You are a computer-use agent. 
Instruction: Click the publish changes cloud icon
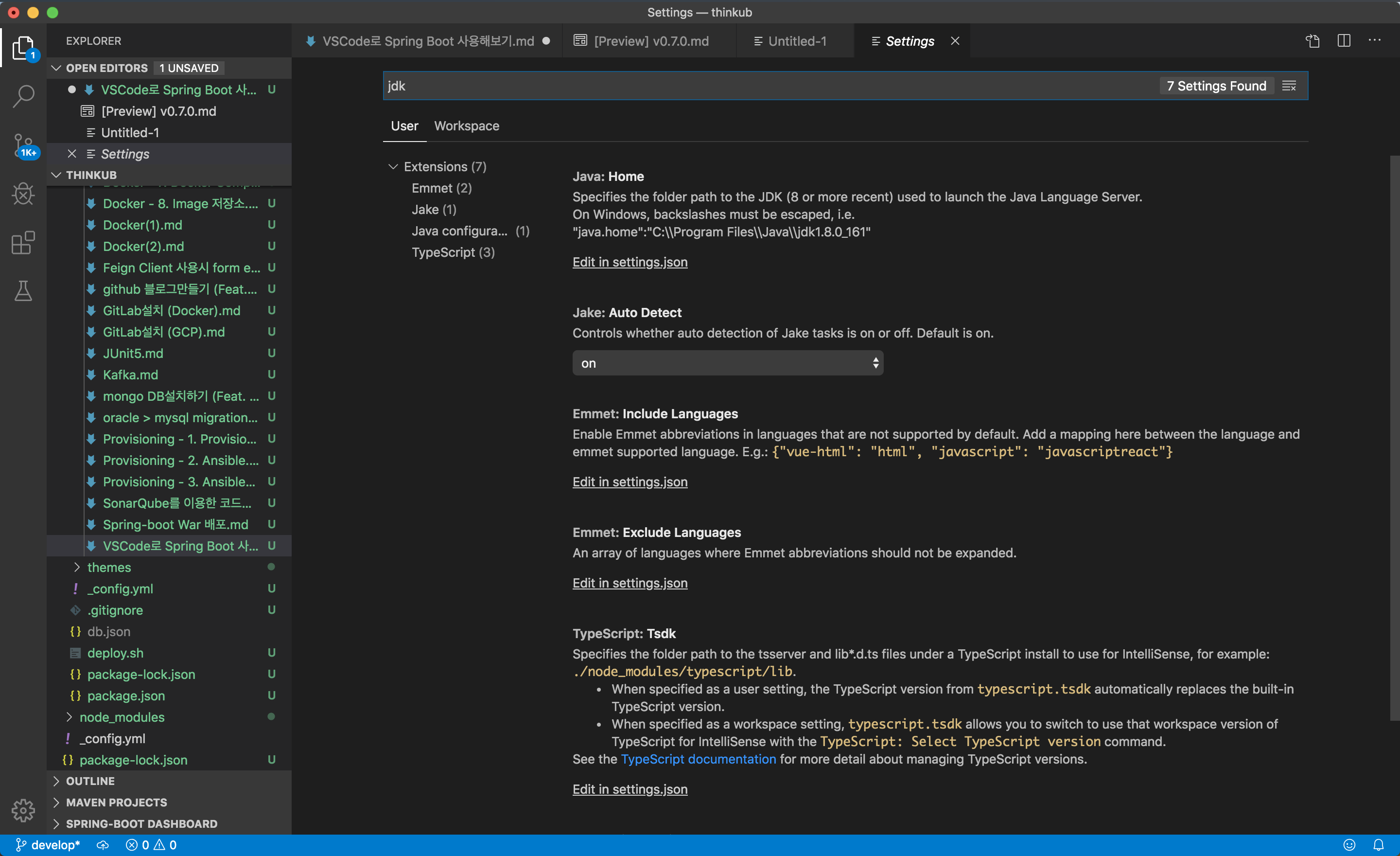tap(103, 845)
